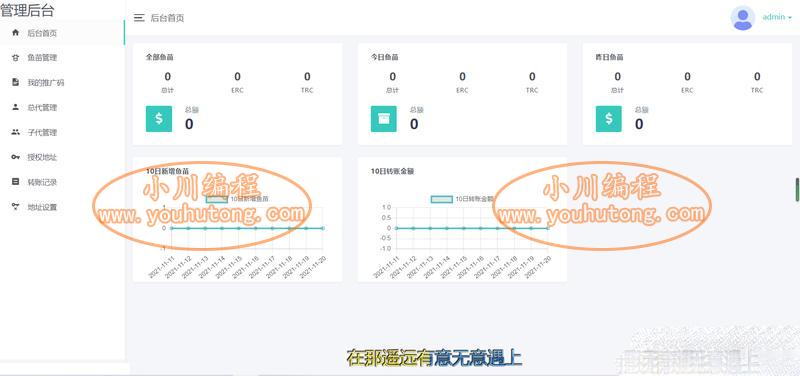Click the 鱼苗管理 sidebar icon

pos(15,58)
